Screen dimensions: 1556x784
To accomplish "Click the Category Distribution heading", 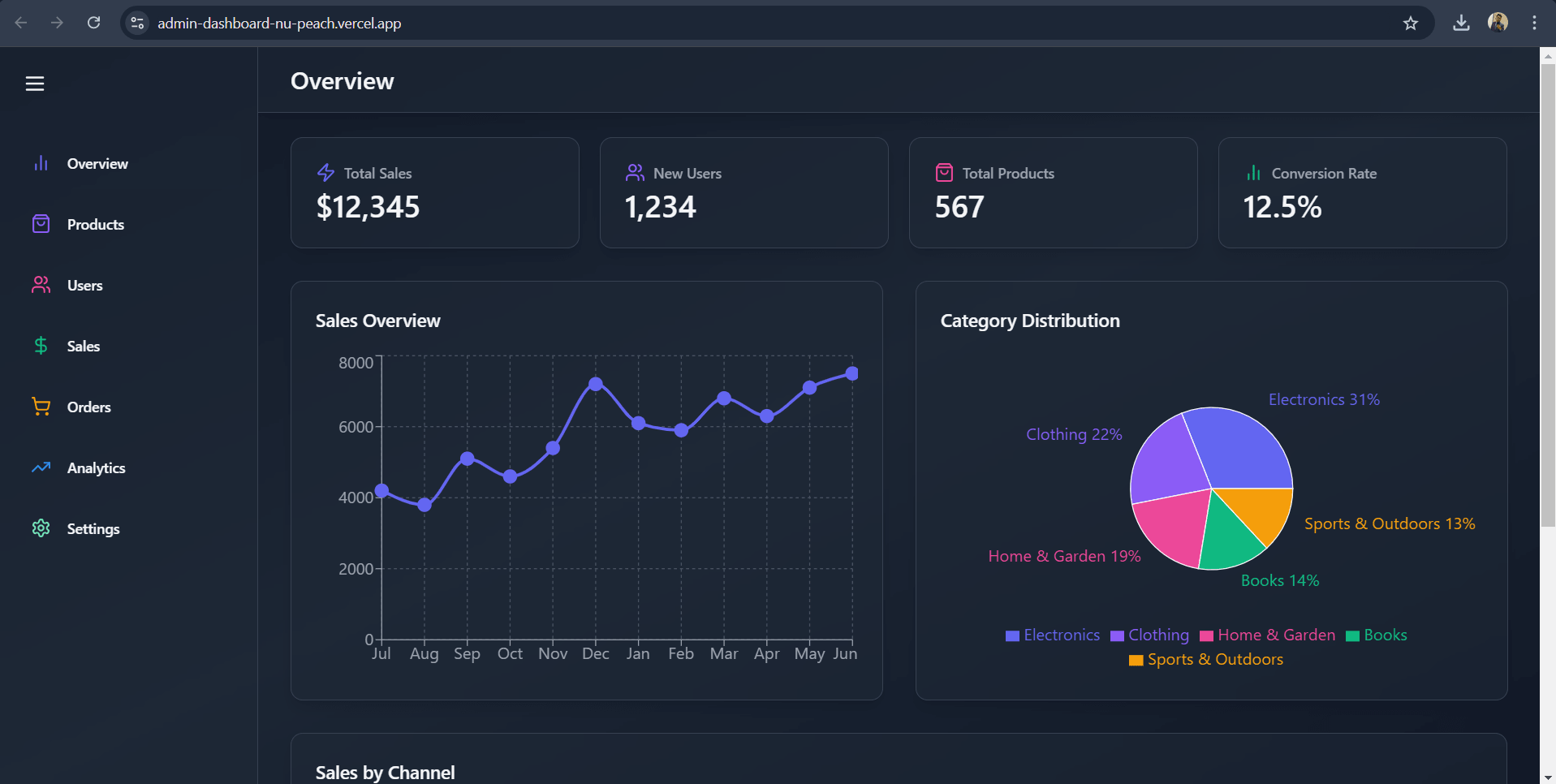I will coord(1030,321).
